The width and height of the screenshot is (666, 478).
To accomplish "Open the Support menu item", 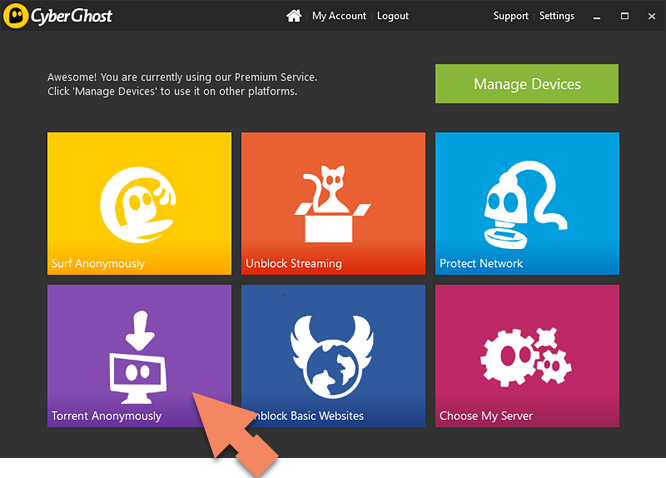I will pos(511,16).
